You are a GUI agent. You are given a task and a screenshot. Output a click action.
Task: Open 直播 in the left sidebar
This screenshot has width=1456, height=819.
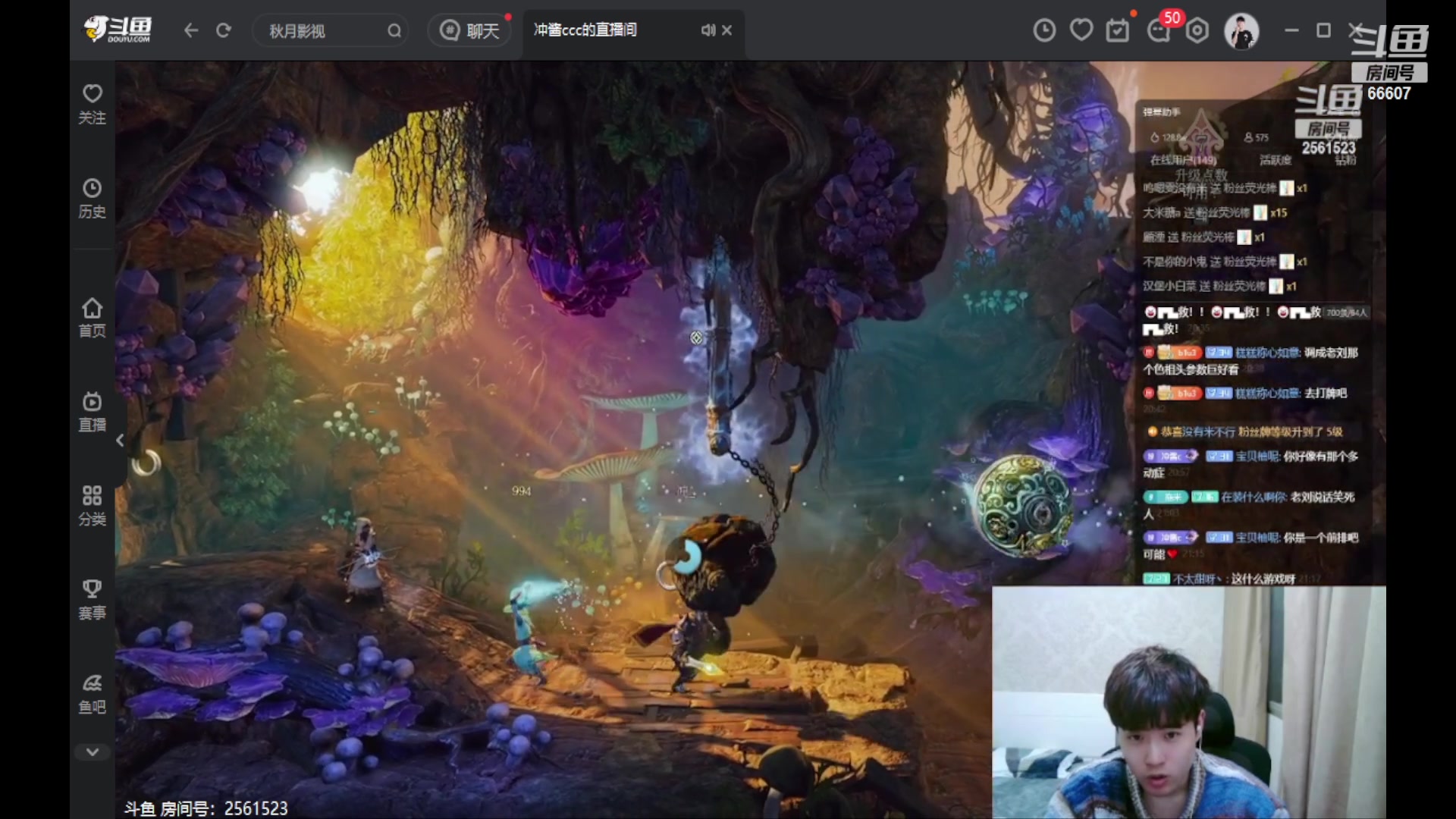[93, 412]
